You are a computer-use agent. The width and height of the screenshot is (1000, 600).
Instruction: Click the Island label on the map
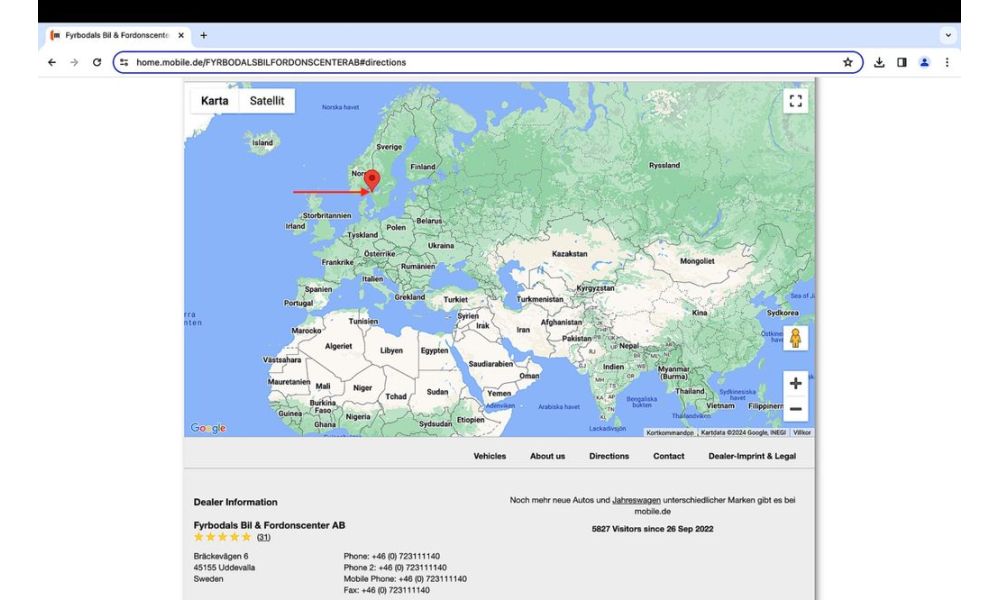(262, 143)
